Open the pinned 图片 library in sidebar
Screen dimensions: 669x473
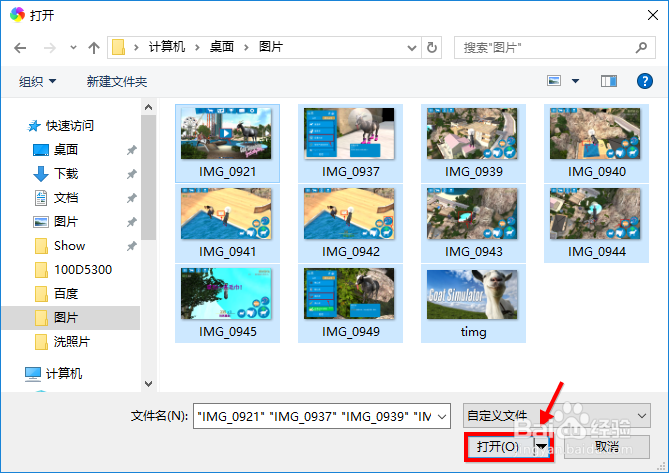[66, 221]
